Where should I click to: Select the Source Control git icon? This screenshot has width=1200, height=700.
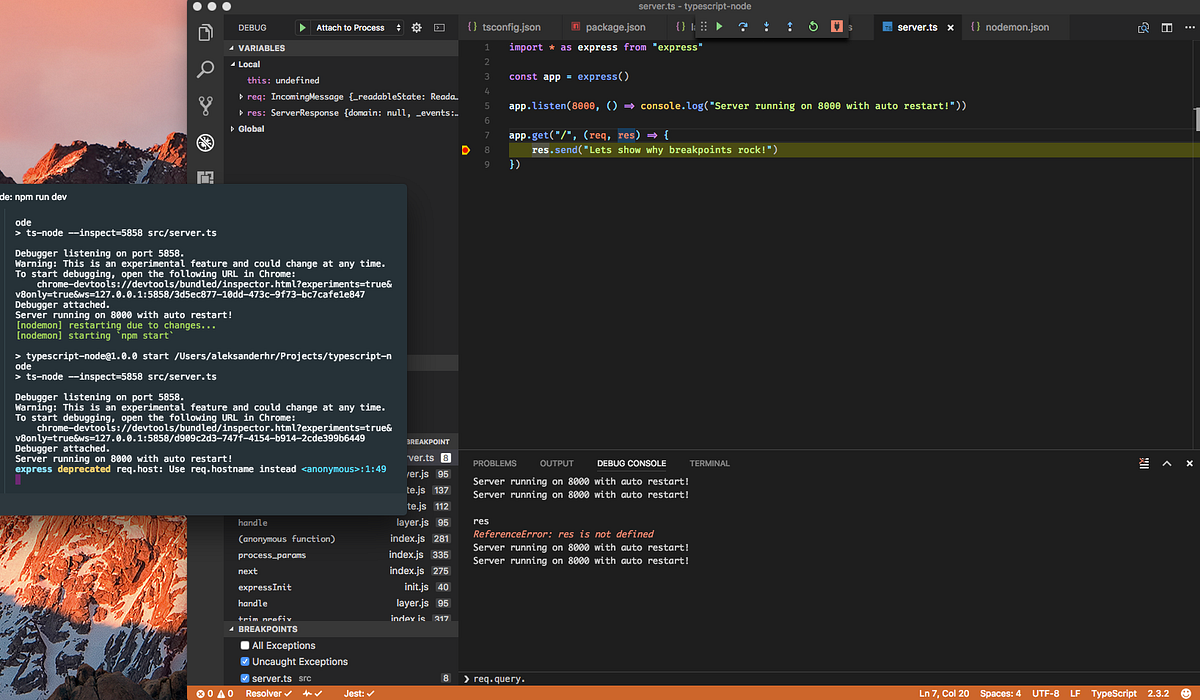[205, 104]
